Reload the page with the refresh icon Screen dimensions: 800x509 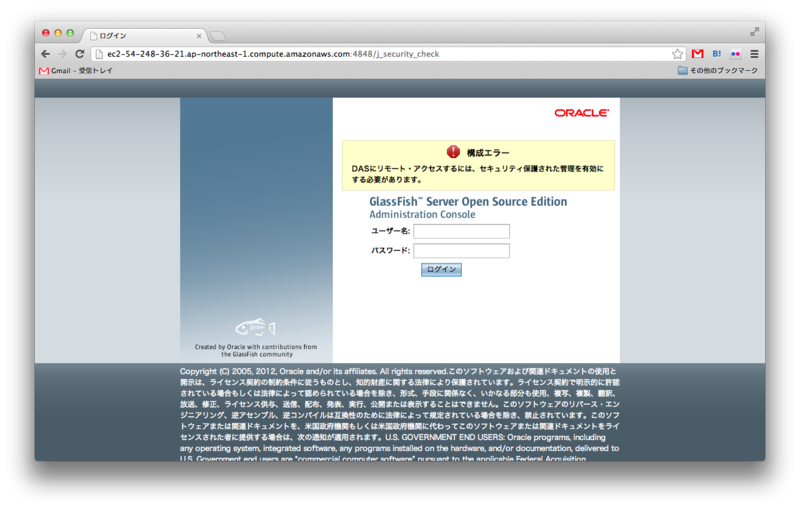[x=80, y=54]
